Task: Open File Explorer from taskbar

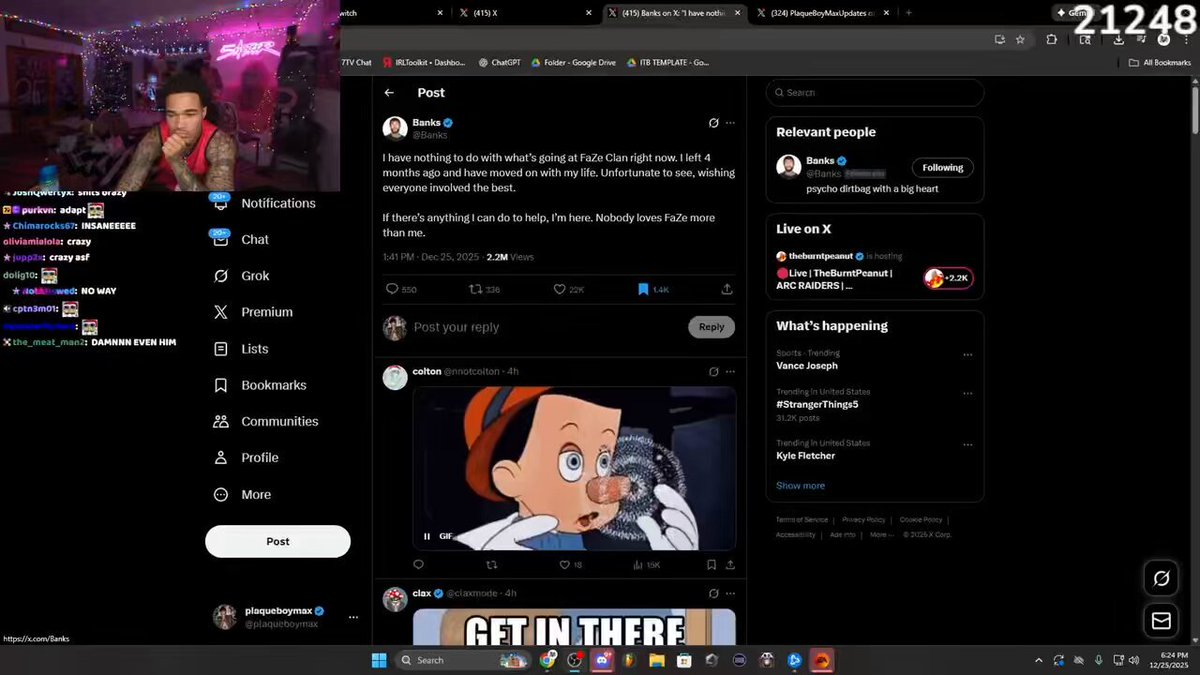Action: (657, 660)
